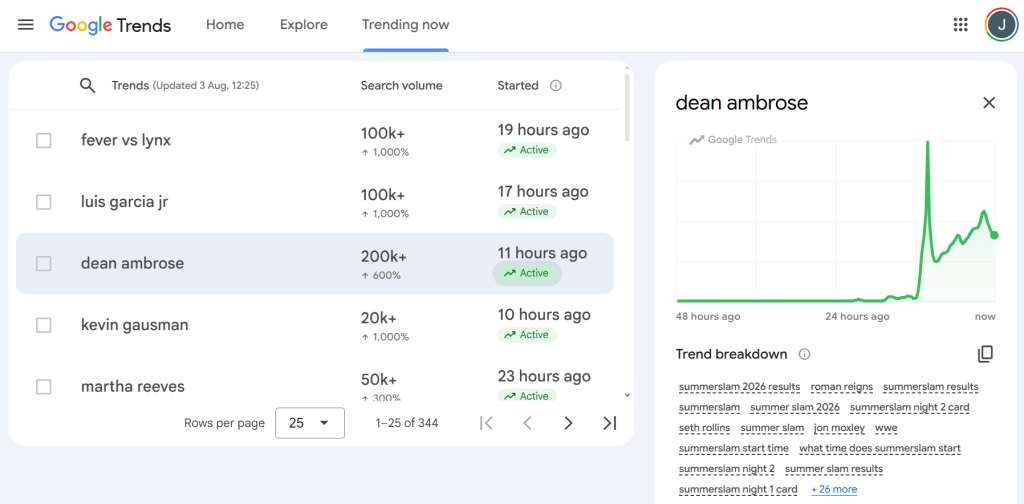Click the 19 hours ago start time
The width and height of the screenshot is (1024, 504).
coord(543,130)
